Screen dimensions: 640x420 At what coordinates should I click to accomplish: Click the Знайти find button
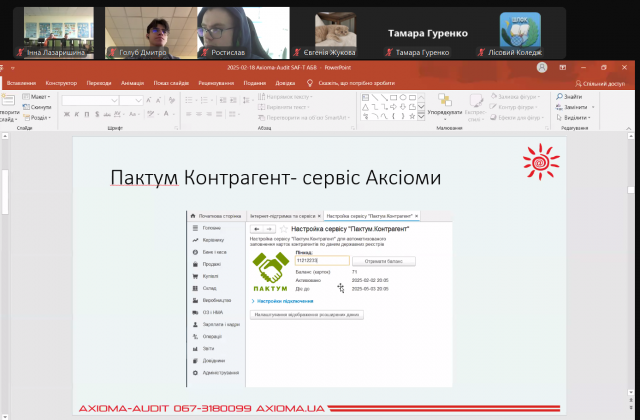coord(569,97)
